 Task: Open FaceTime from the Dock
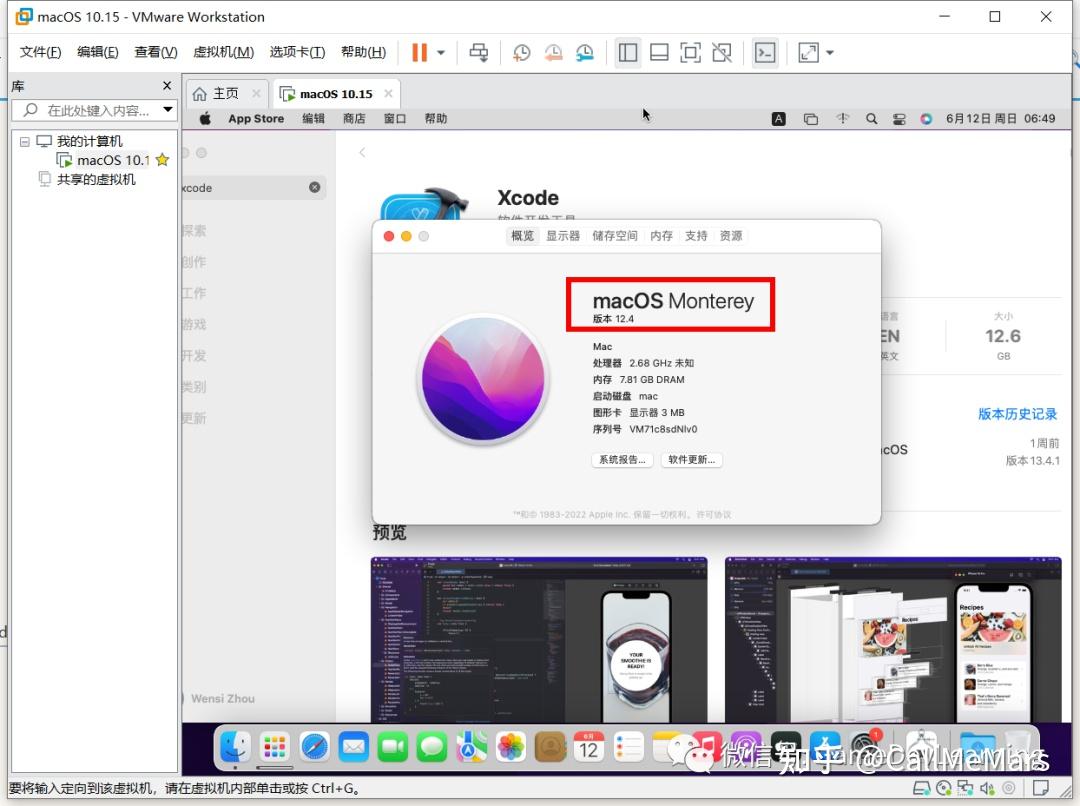pyautogui.click(x=393, y=747)
